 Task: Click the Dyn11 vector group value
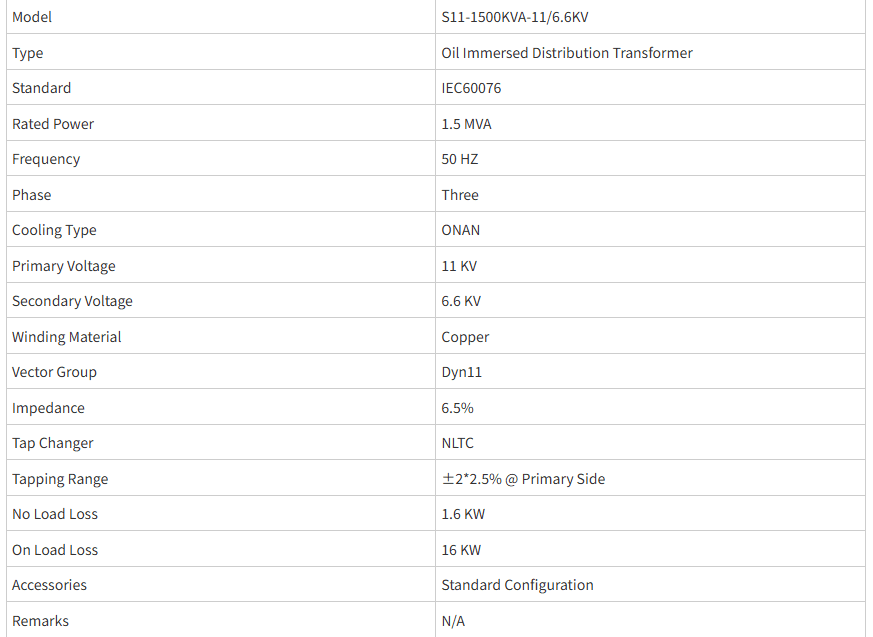coord(462,372)
